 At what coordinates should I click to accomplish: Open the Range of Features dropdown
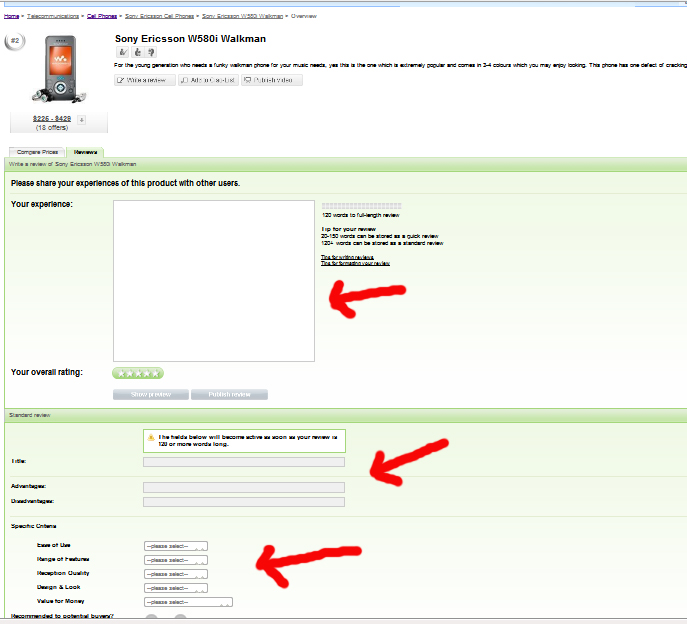(x=176, y=560)
